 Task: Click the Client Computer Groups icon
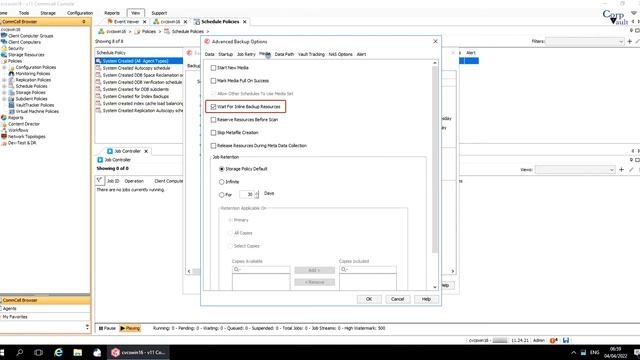[x=4, y=36]
